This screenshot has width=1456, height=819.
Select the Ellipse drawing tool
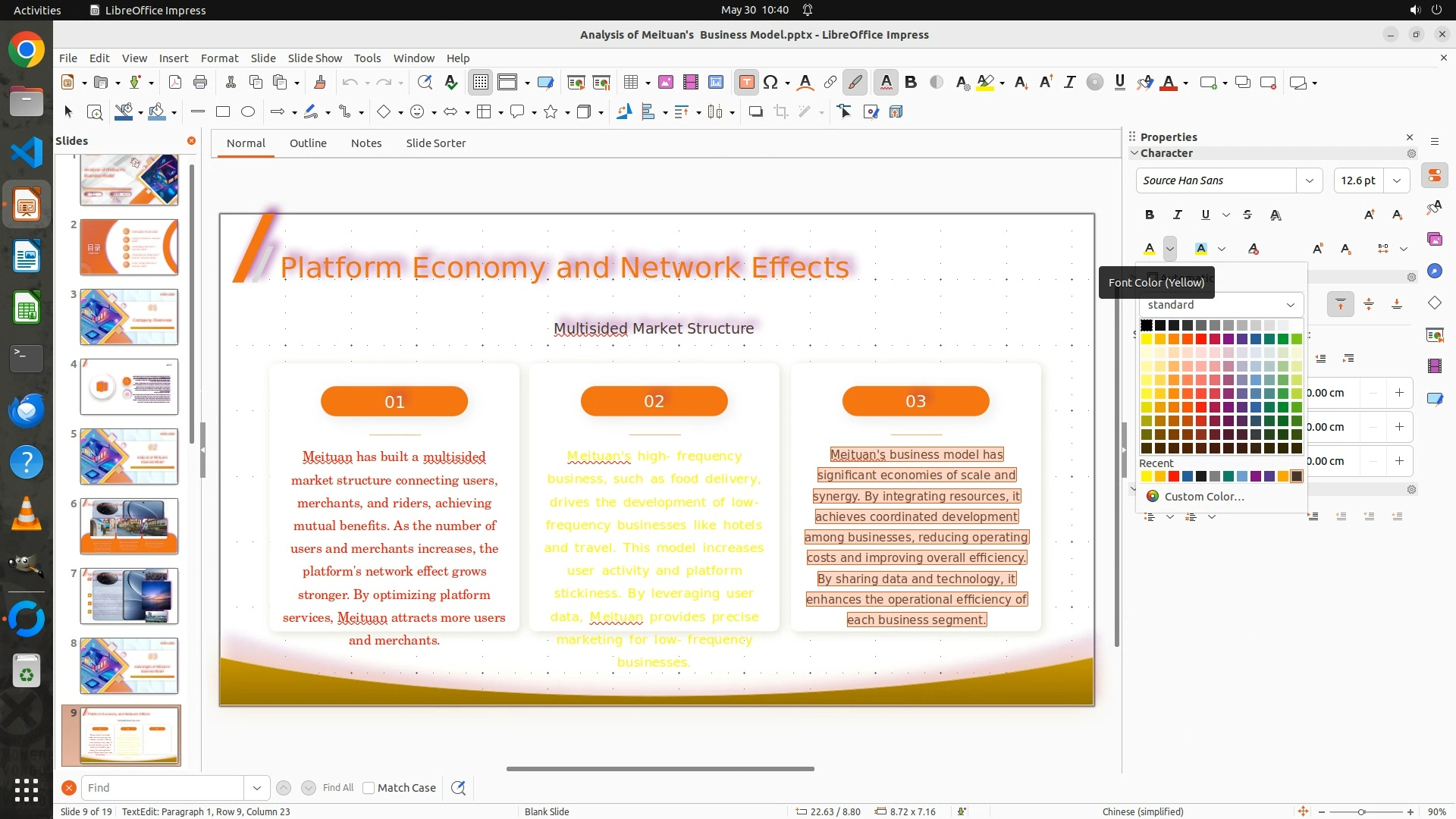click(x=248, y=112)
